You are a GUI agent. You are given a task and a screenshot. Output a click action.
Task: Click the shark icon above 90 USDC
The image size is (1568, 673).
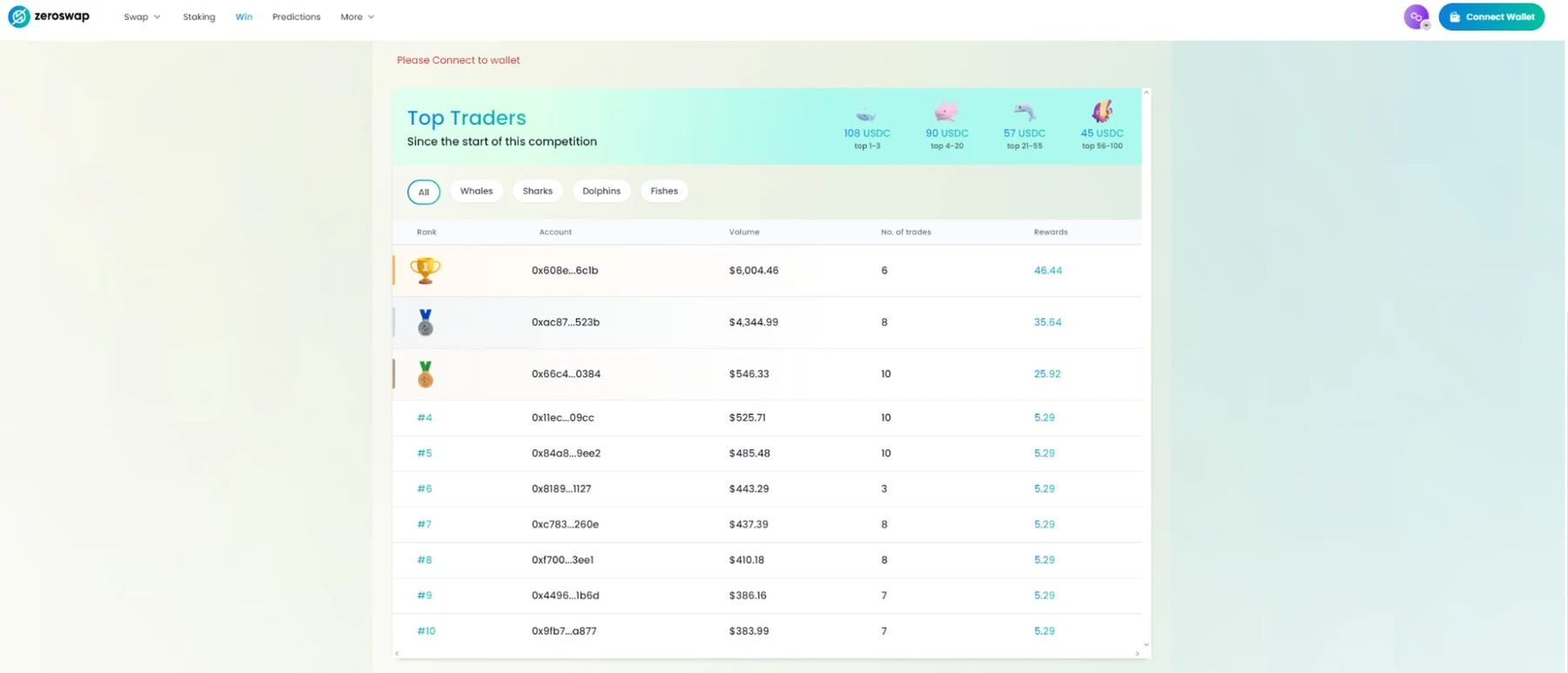pyautogui.click(x=946, y=111)
